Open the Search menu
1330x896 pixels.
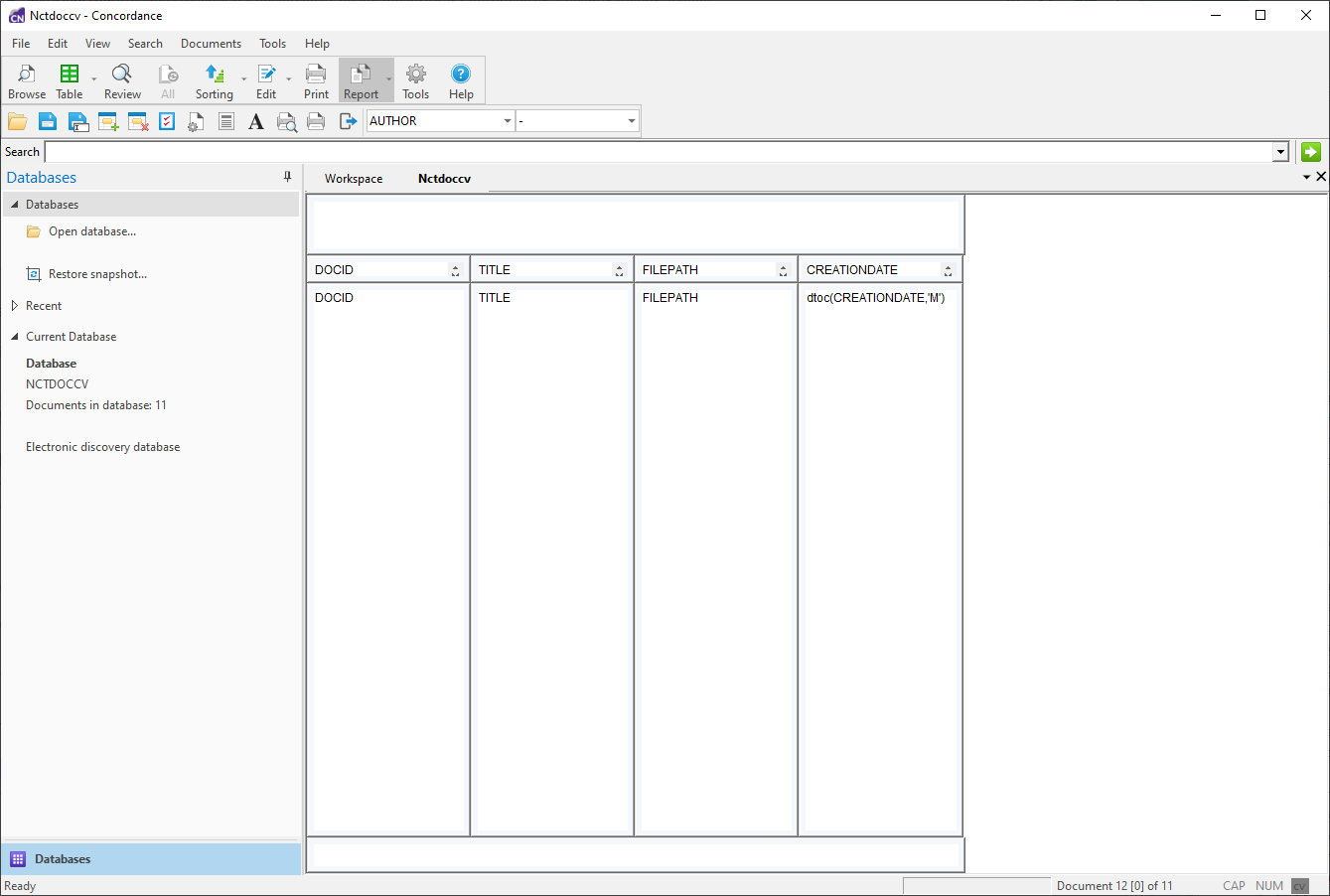pyautogui.click(x=145, y=44)
